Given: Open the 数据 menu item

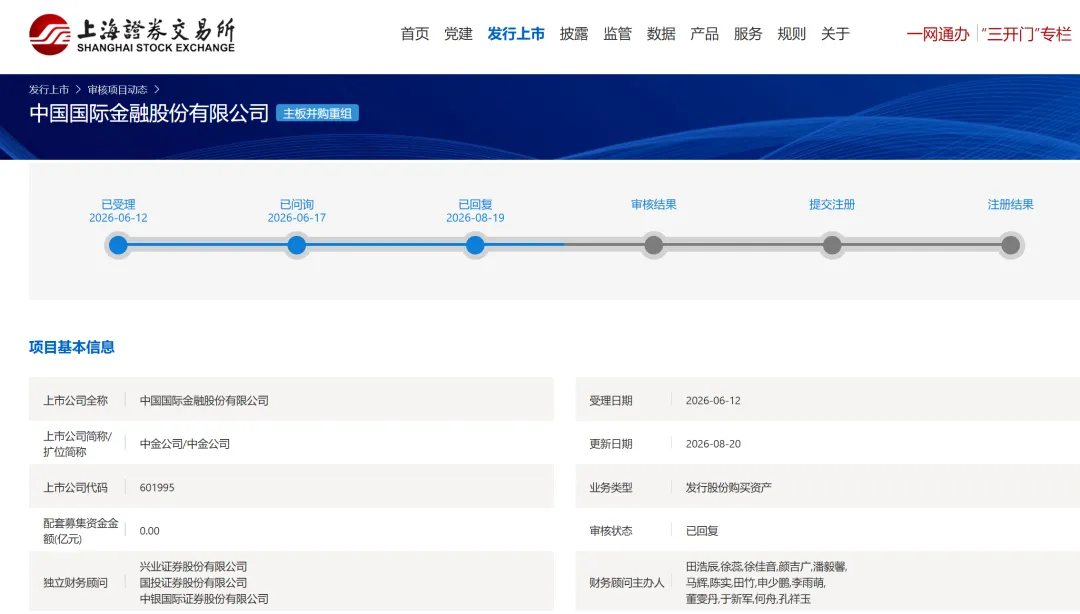Looking at the screenshot, I should (661, 34).
